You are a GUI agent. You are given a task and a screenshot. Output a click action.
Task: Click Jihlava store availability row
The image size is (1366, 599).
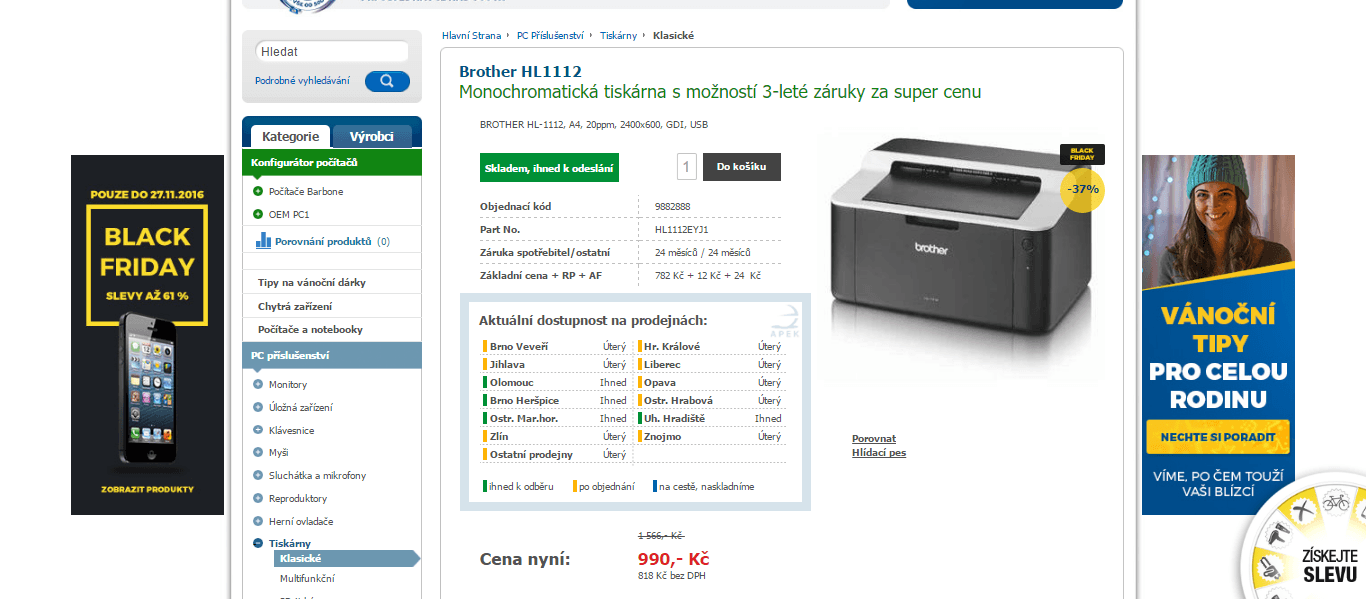point(555,364)
